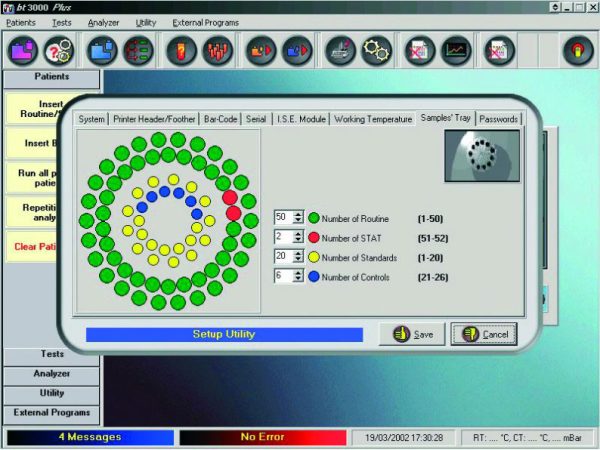
Task: Open the External Programs menu
Action: 205,23
